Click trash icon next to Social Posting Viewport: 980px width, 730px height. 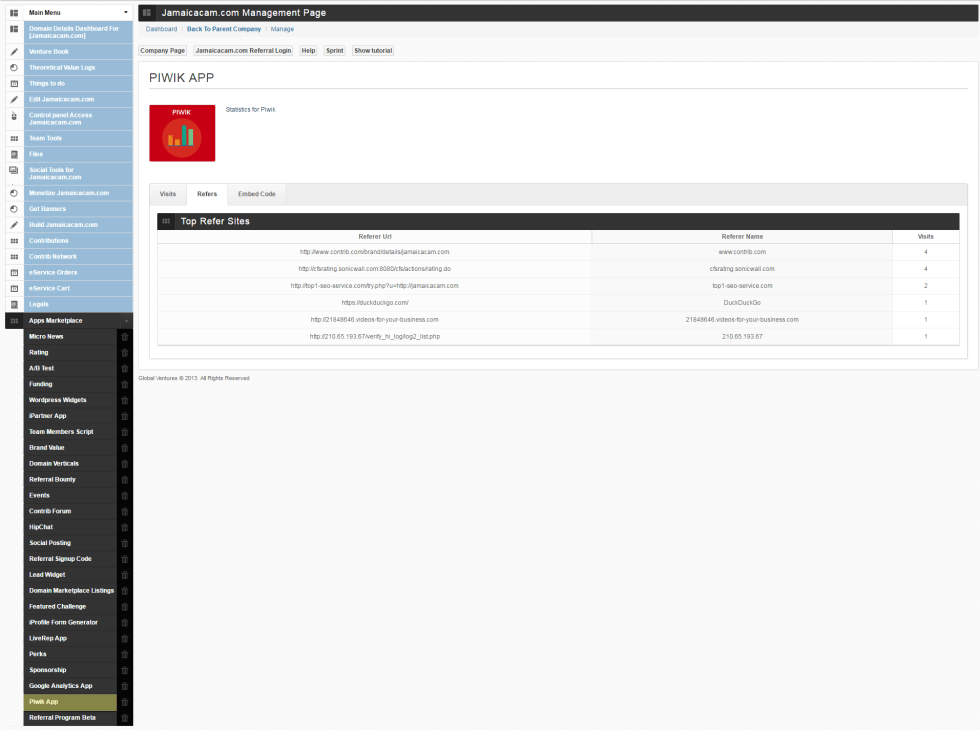pos(125,543)
